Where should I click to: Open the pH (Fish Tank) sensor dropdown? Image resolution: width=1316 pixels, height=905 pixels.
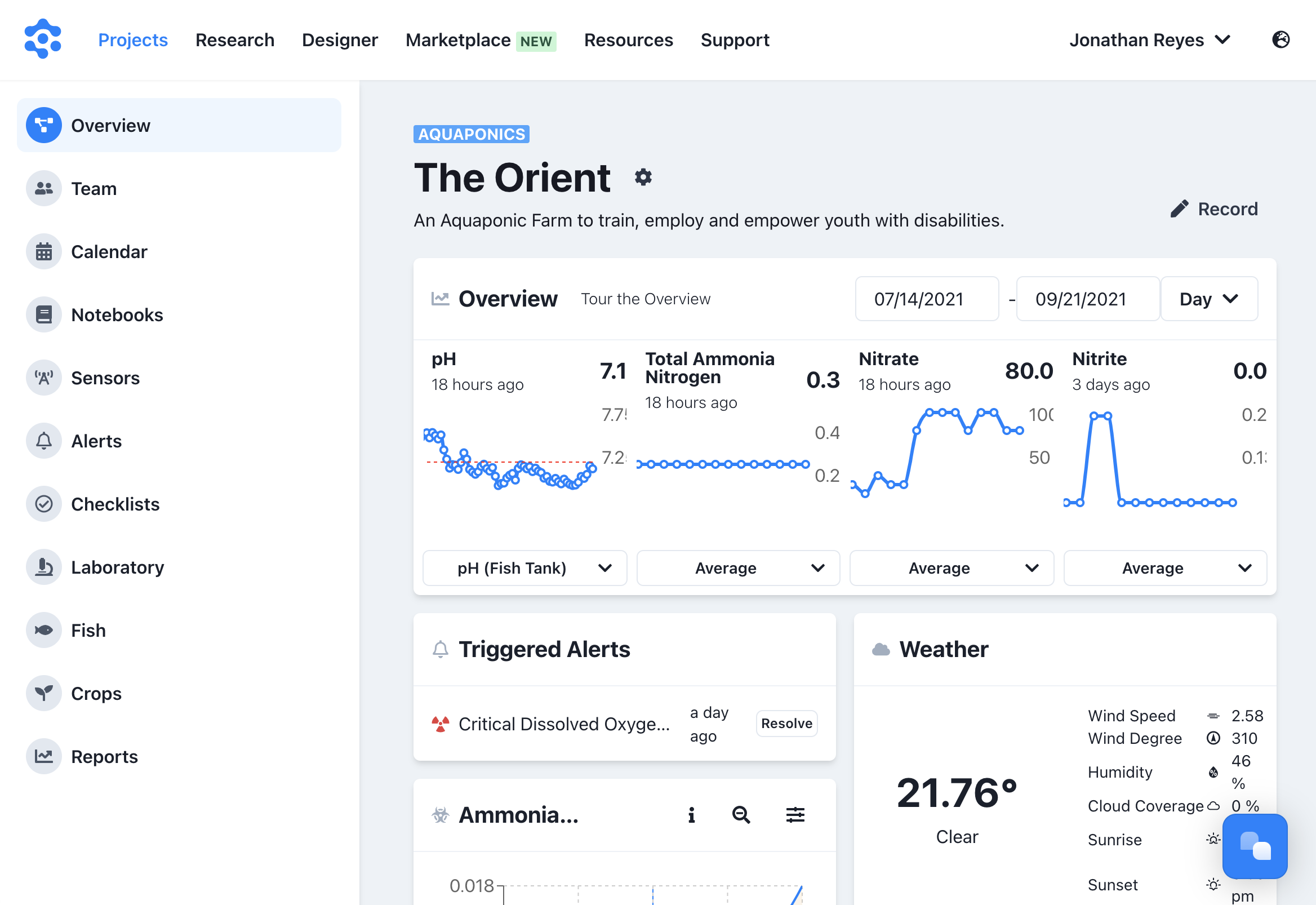pyautogui.click(x=524, y=567)
